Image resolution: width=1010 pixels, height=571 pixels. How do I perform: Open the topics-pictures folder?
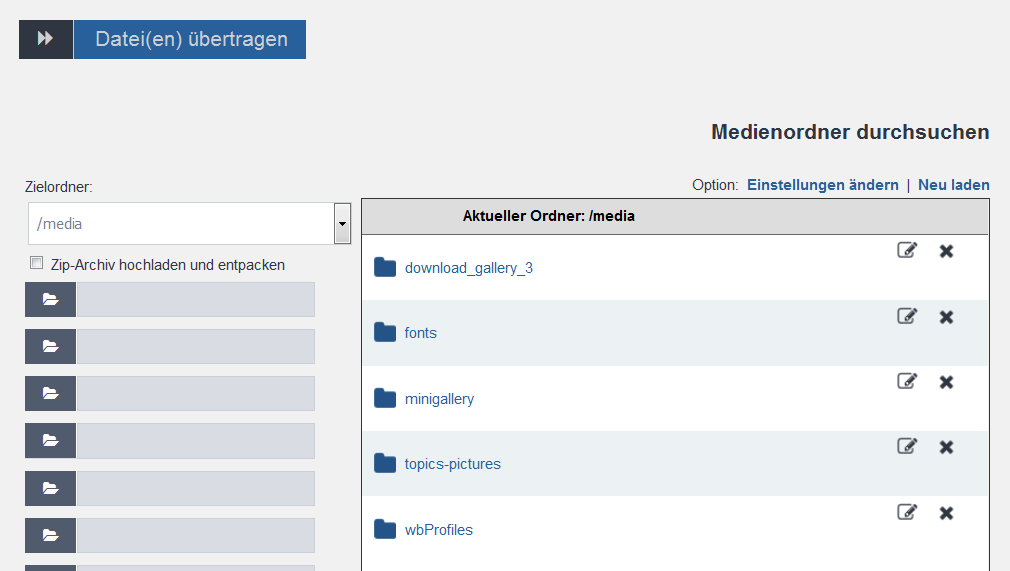(x=452, y=464)
